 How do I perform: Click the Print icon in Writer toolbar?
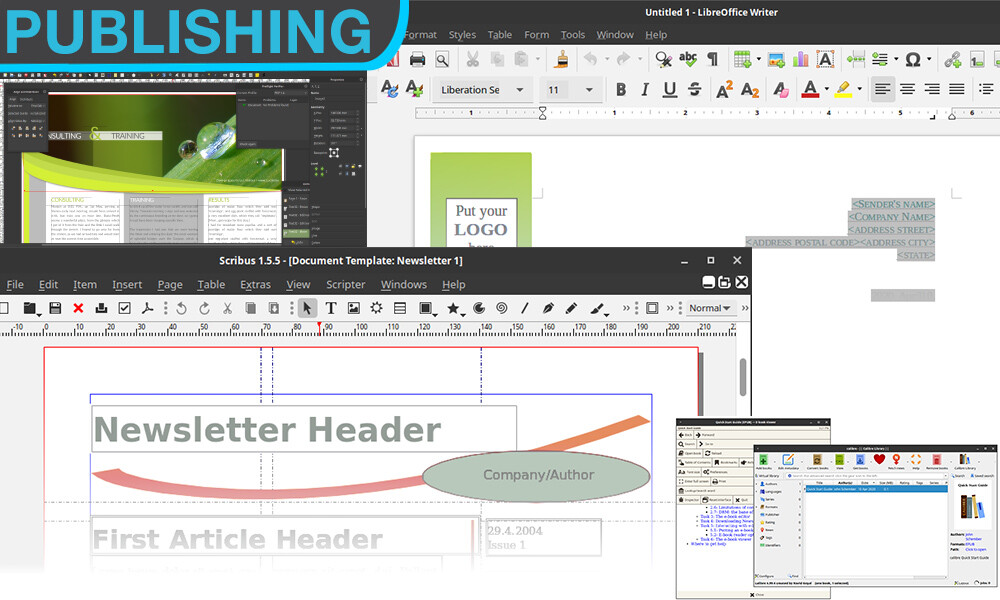point(417,60)
